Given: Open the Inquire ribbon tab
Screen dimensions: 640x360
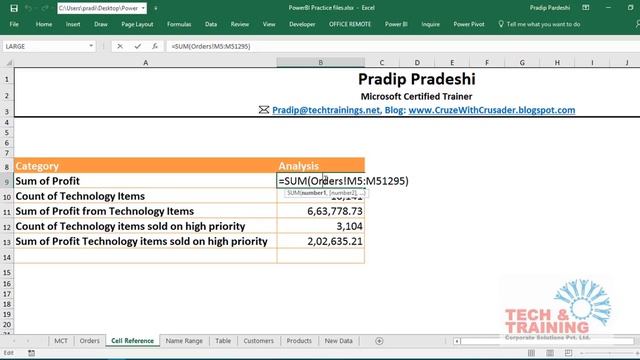Looking at the screenshot, I should 431,24.
